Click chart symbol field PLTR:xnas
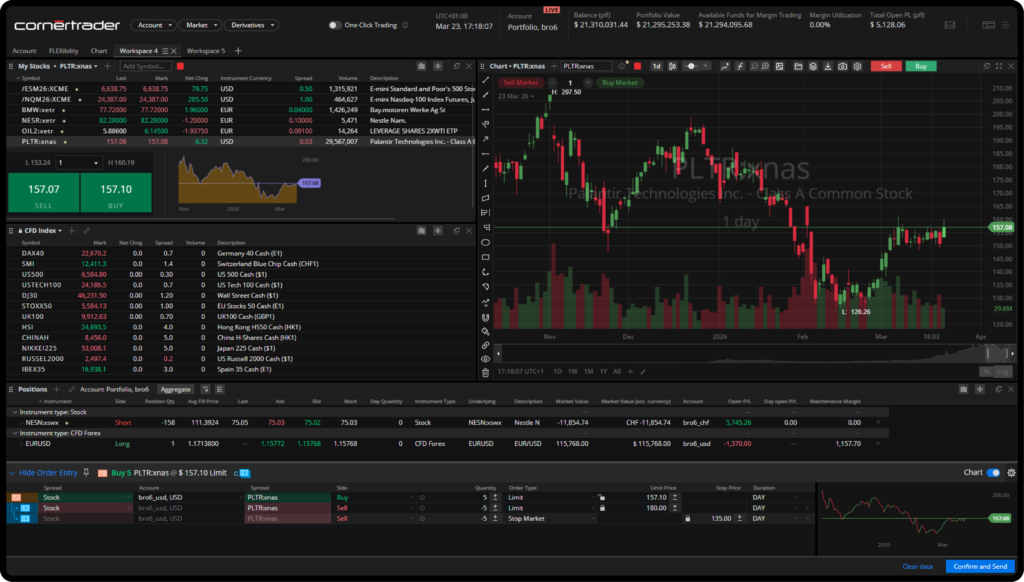This screenshot has height=582, width=1024. [x=586, y=66]
